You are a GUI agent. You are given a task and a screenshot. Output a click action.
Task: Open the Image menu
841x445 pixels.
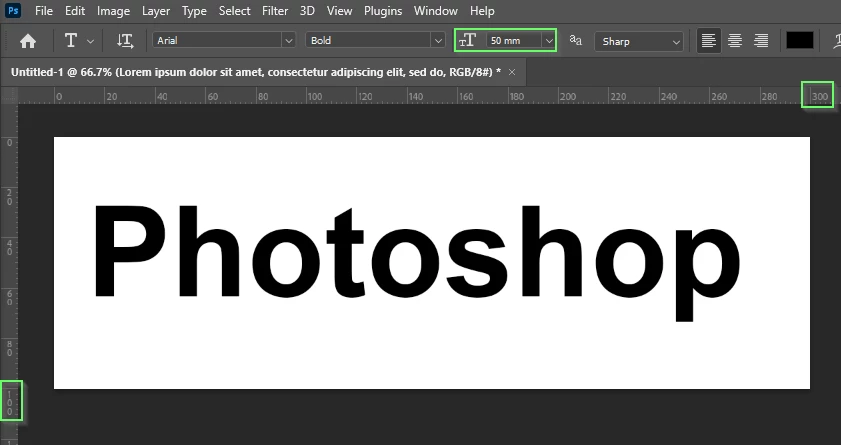113,11
